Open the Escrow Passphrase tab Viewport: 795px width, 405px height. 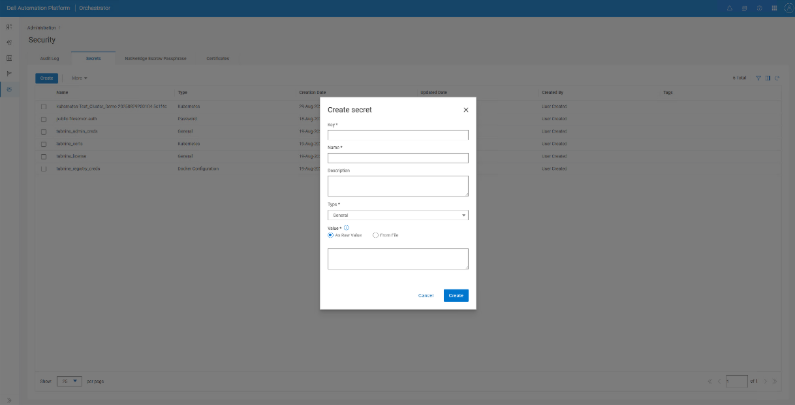point(155,59)
